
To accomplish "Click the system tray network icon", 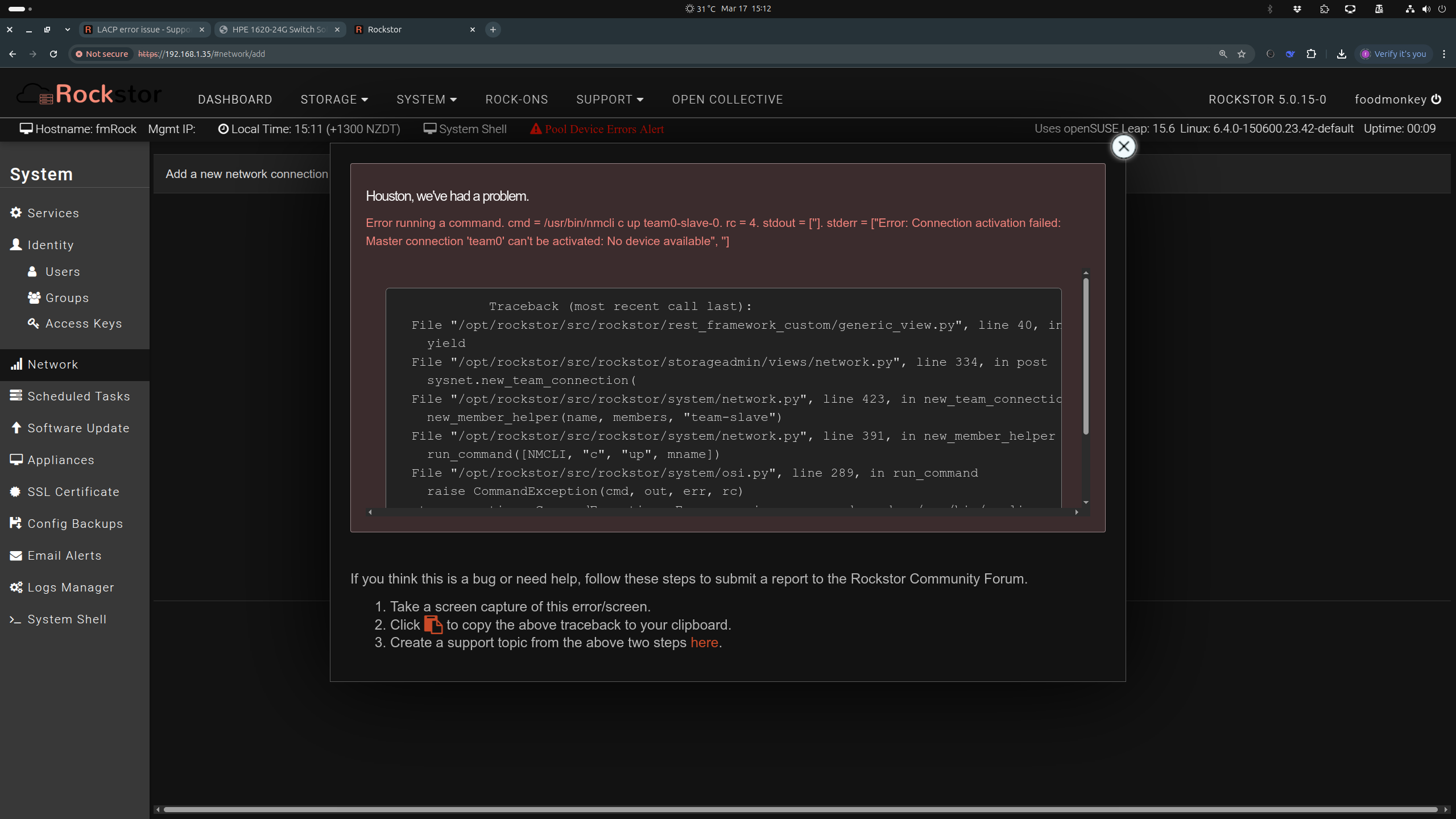I will point(1409,9).
